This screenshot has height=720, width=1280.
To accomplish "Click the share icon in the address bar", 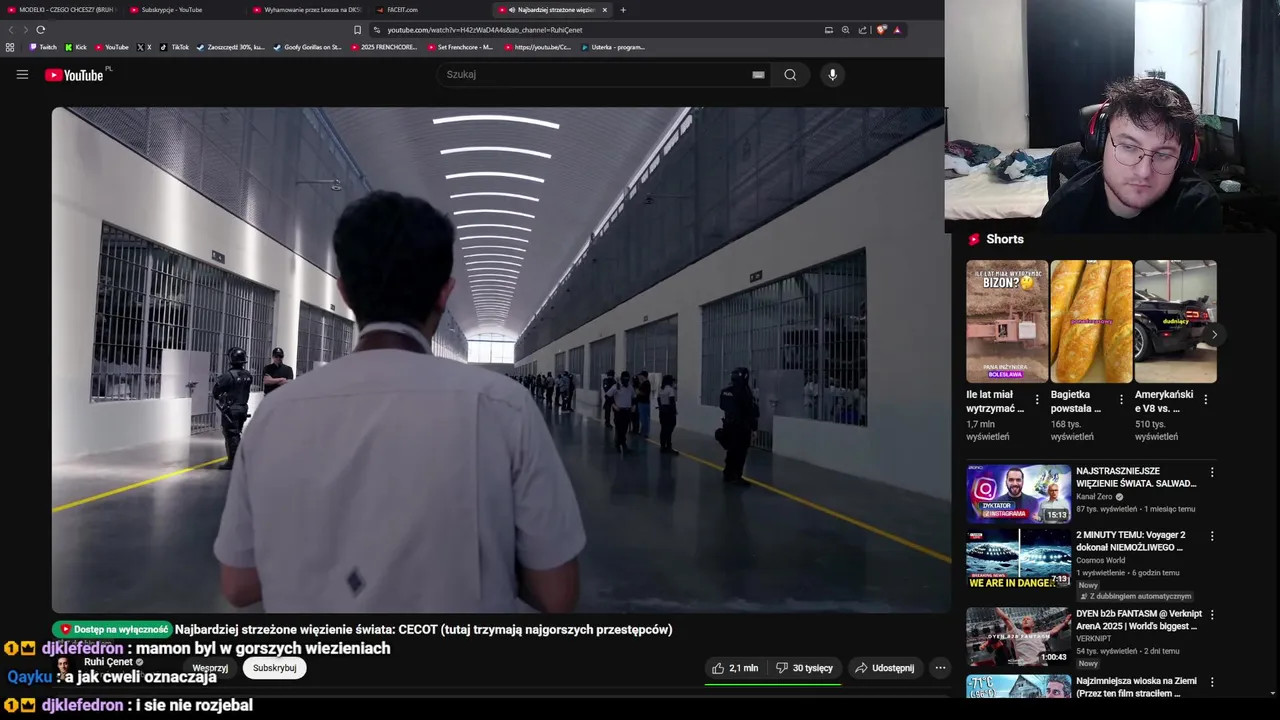I will click(862, 30).
